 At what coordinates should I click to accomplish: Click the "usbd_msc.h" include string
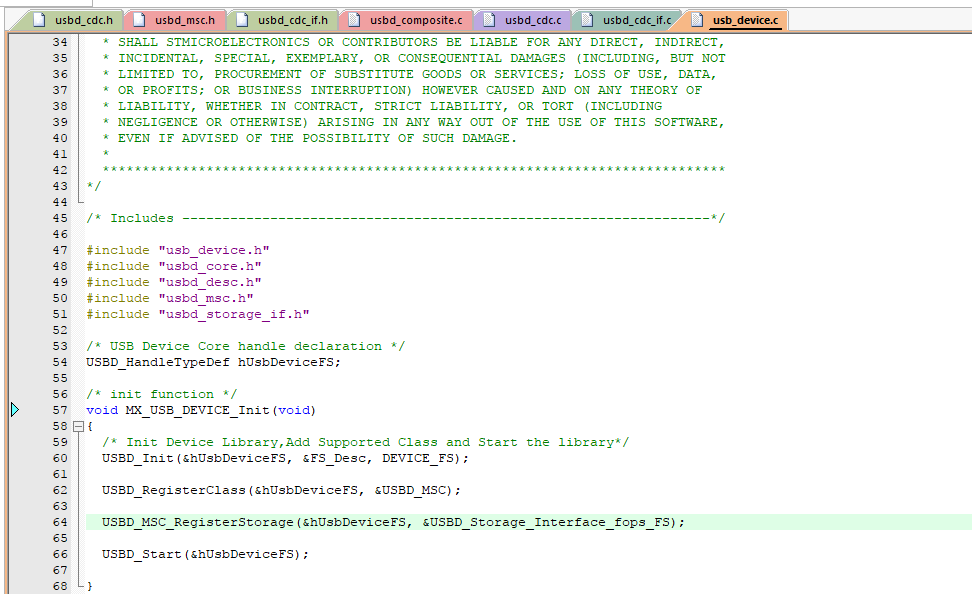click(x=206, y=299)
